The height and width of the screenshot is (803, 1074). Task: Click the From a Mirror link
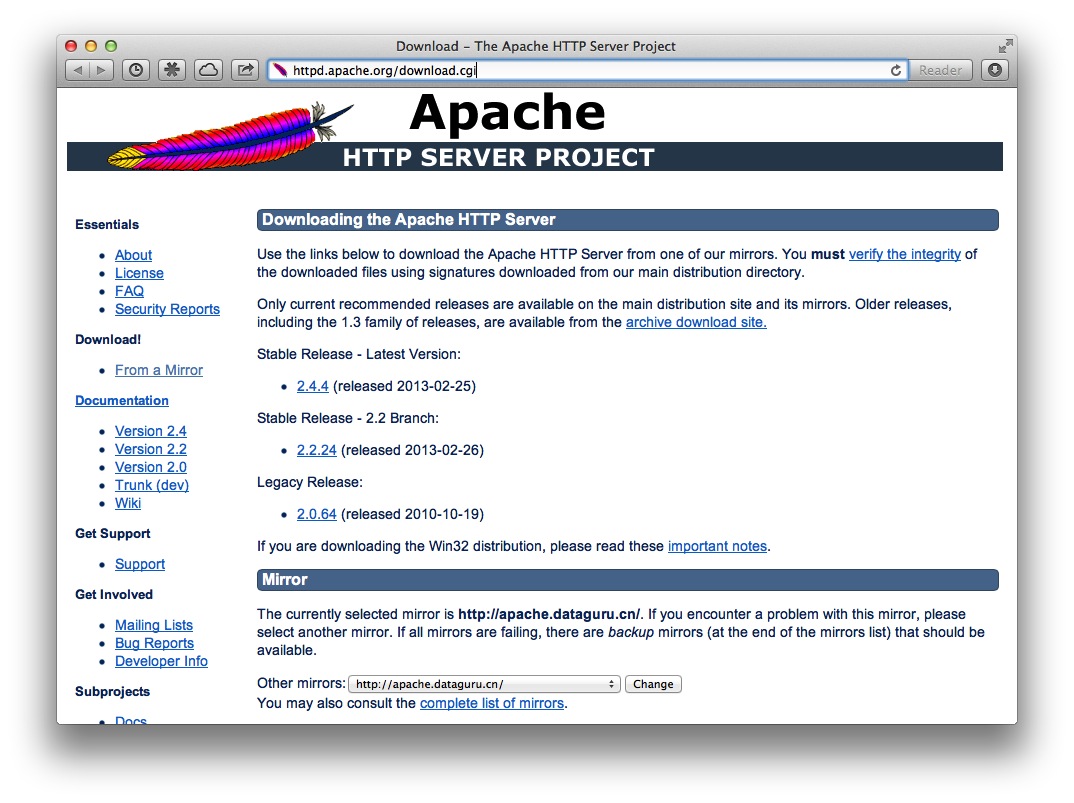(159, 370)
